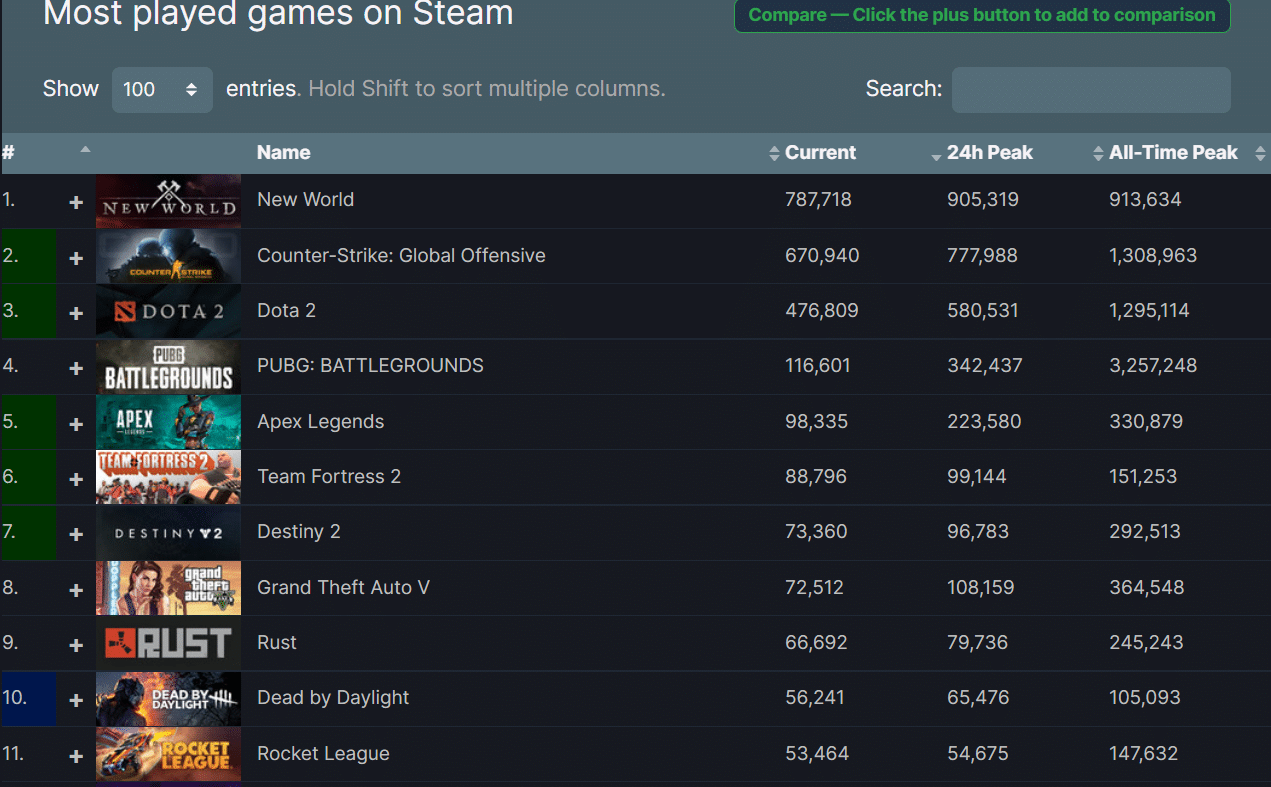Select PUBG all-time peak 3,257,248
This screenshot has height=787, width=1271.
[x=1153, y=365]
